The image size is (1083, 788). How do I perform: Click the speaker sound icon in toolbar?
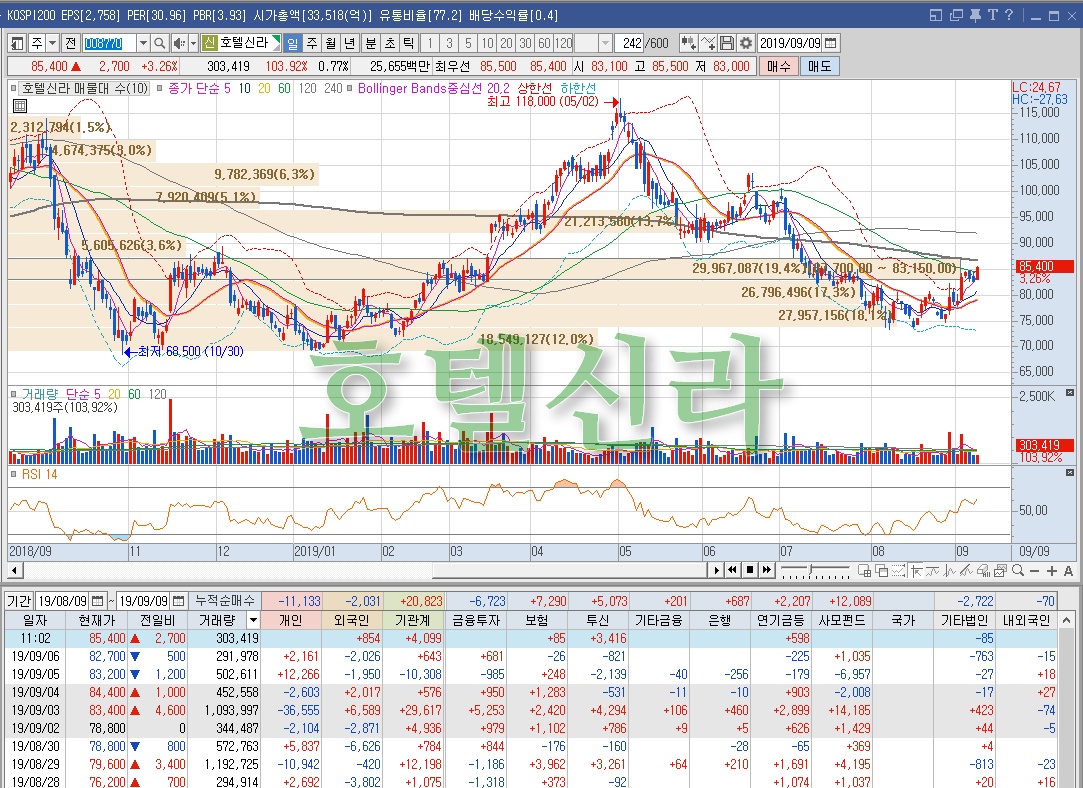[179, 44]
